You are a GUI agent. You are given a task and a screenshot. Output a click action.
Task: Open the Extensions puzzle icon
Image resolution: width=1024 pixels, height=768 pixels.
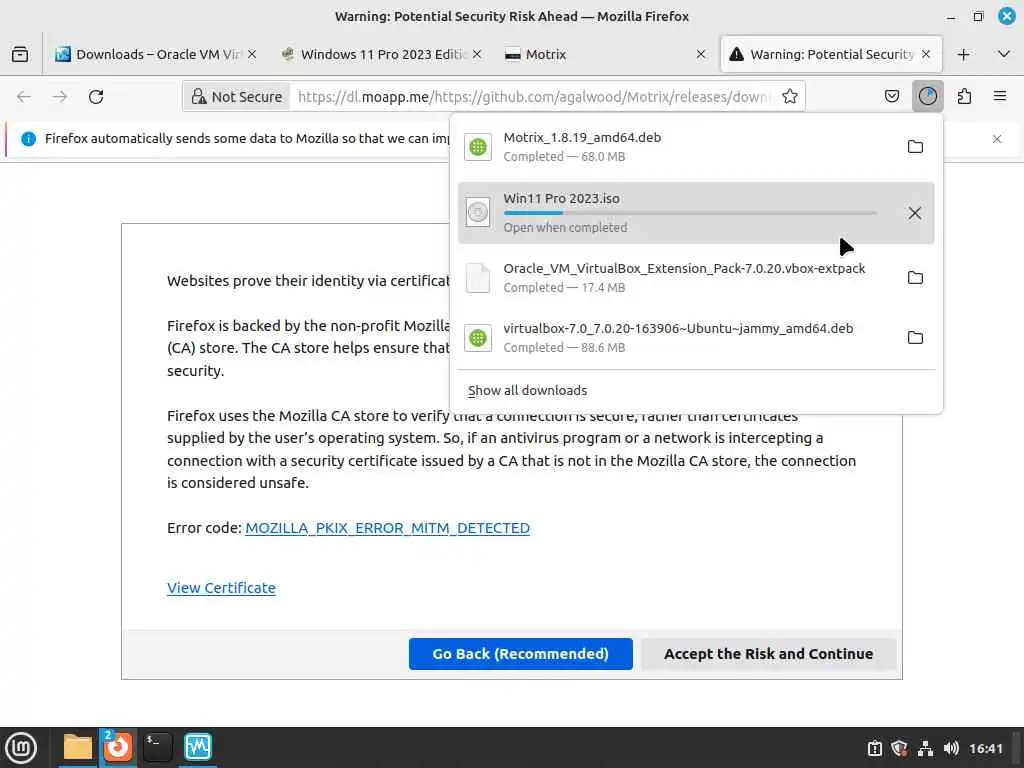[x=964, y=97]
